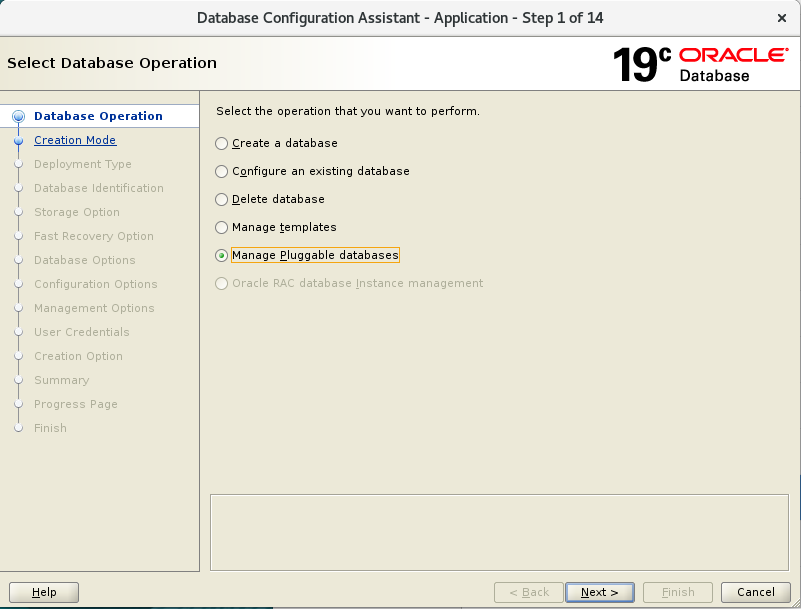Click the greyed-out Finish button
Image resolution: width=801 pixels, height=609 pixels.
click(678, 592)
